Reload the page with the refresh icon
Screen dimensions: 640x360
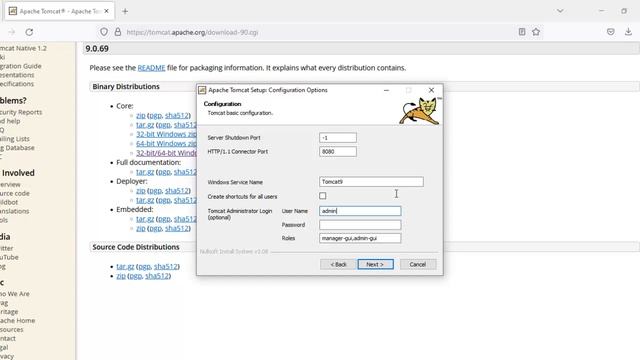29,32
